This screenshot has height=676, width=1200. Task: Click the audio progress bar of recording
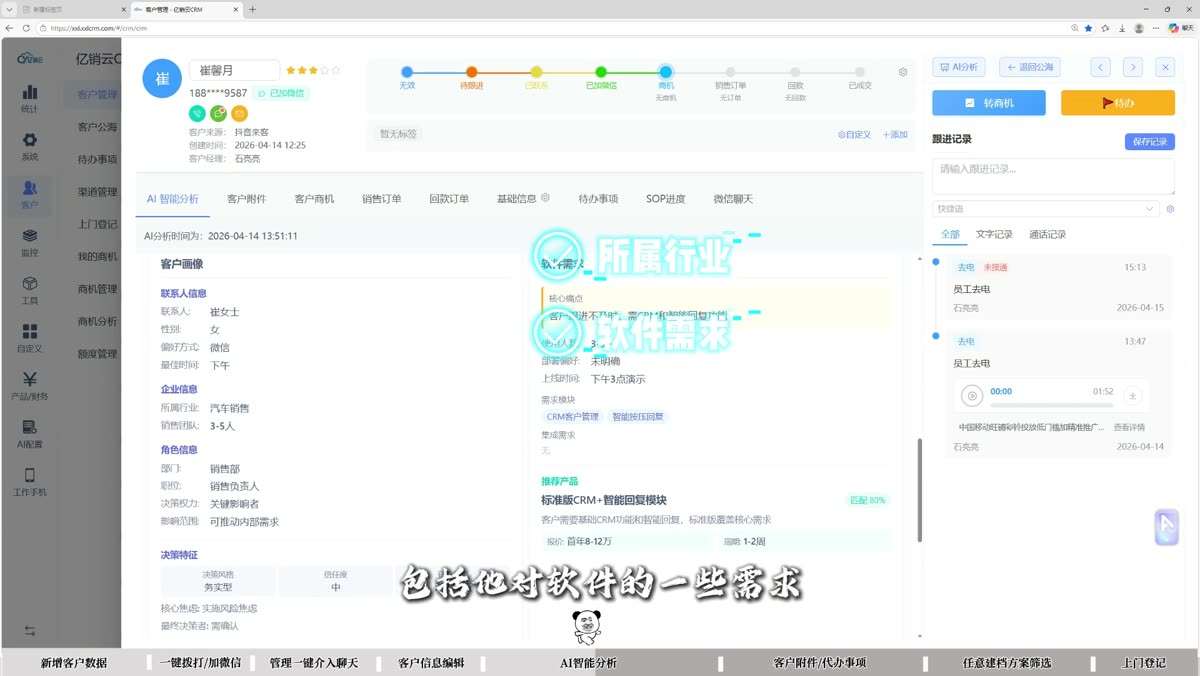[x=1051, y=405]
